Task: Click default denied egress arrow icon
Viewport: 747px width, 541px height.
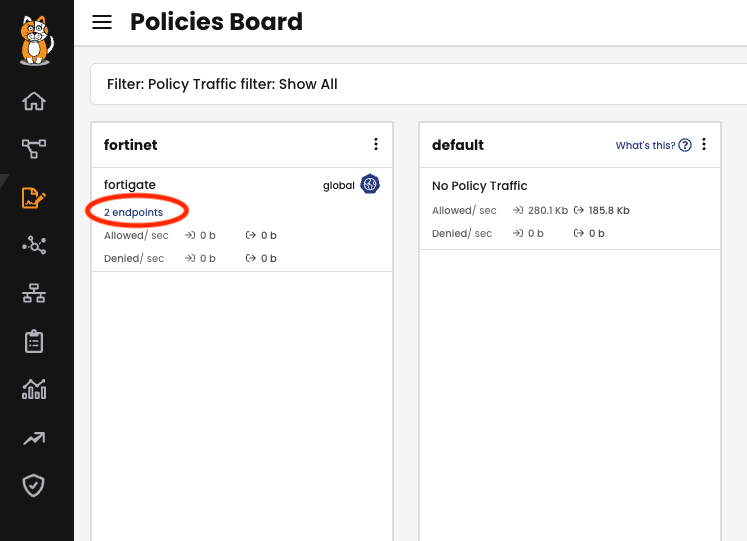Action: coord(579,233)
